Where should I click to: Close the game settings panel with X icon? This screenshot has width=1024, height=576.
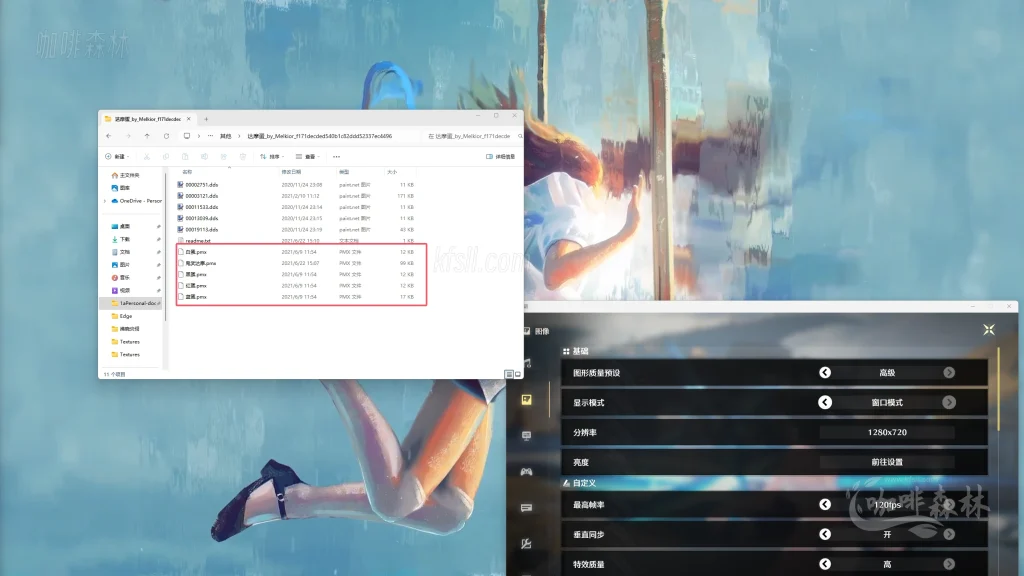[x=988, y=330]
